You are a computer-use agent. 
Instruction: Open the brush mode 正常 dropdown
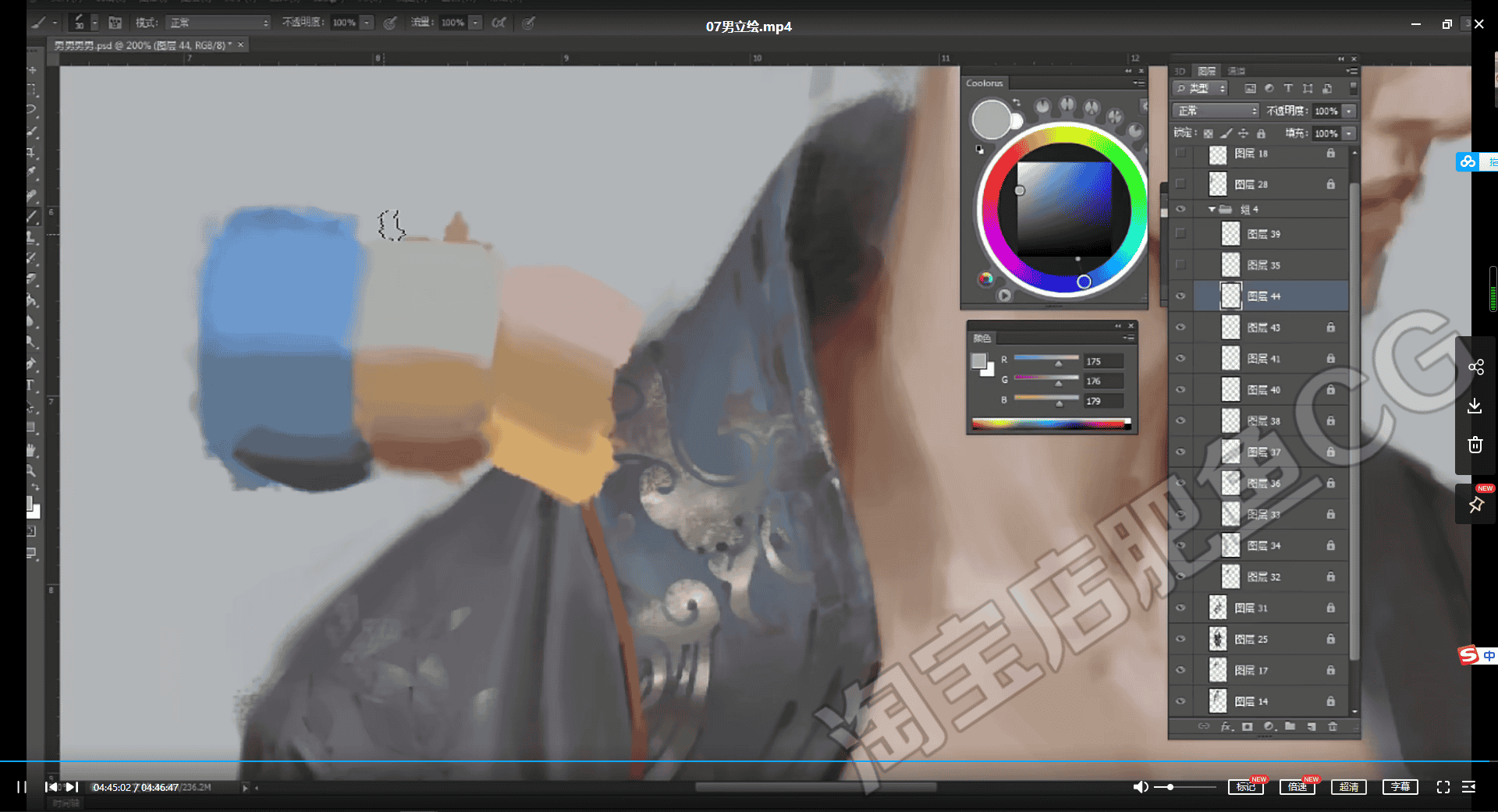(218, 23)
